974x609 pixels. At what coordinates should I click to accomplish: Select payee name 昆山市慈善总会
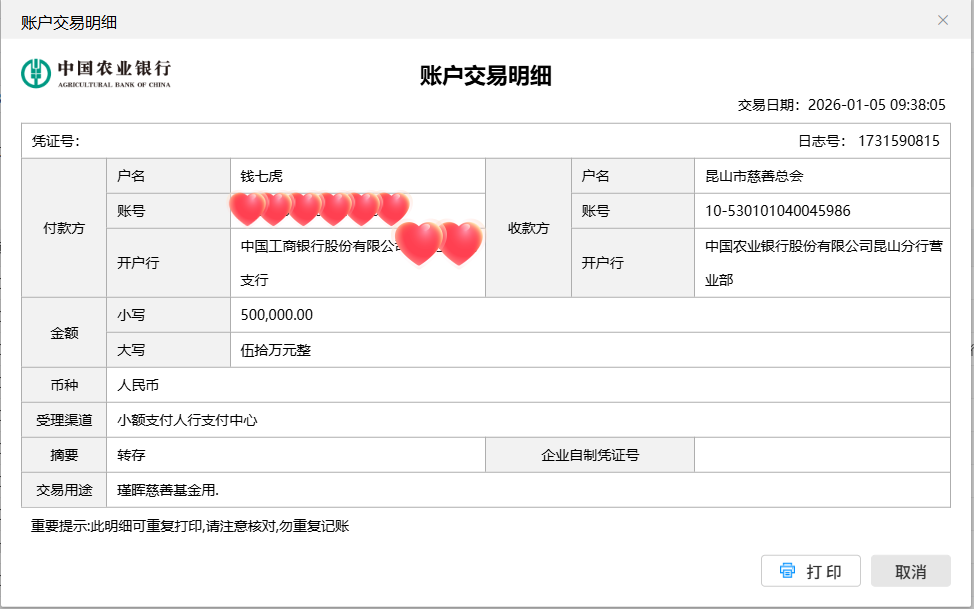[x=754, y=176]
